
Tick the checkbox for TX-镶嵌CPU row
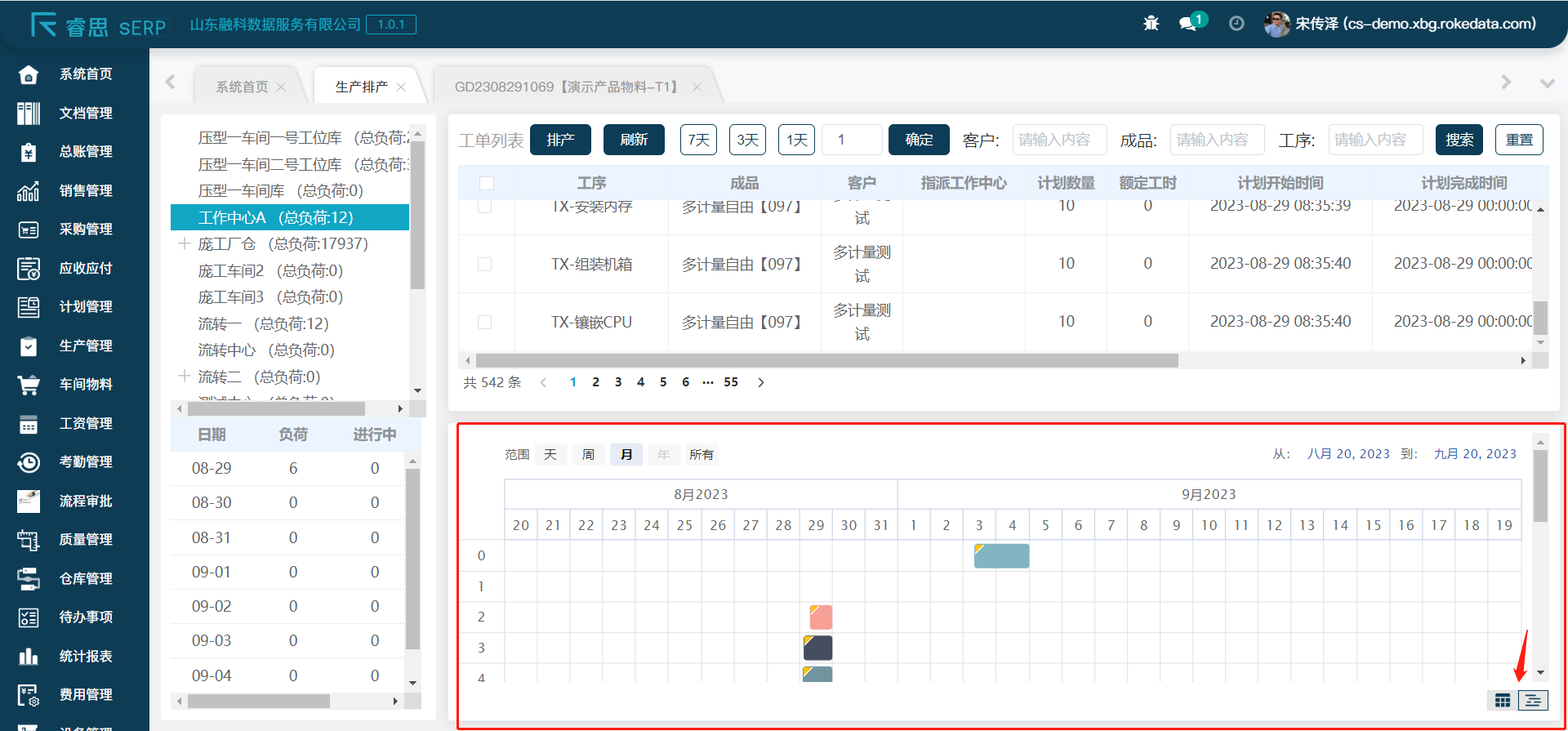pyautogui.click(x=485, y=322)
